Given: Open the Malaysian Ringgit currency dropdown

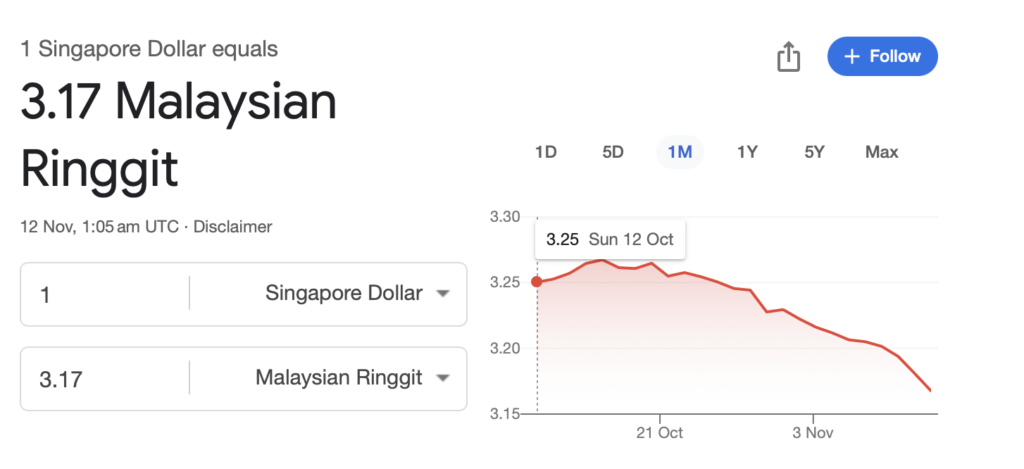Looking at the screenshot, I should (339, 378).
